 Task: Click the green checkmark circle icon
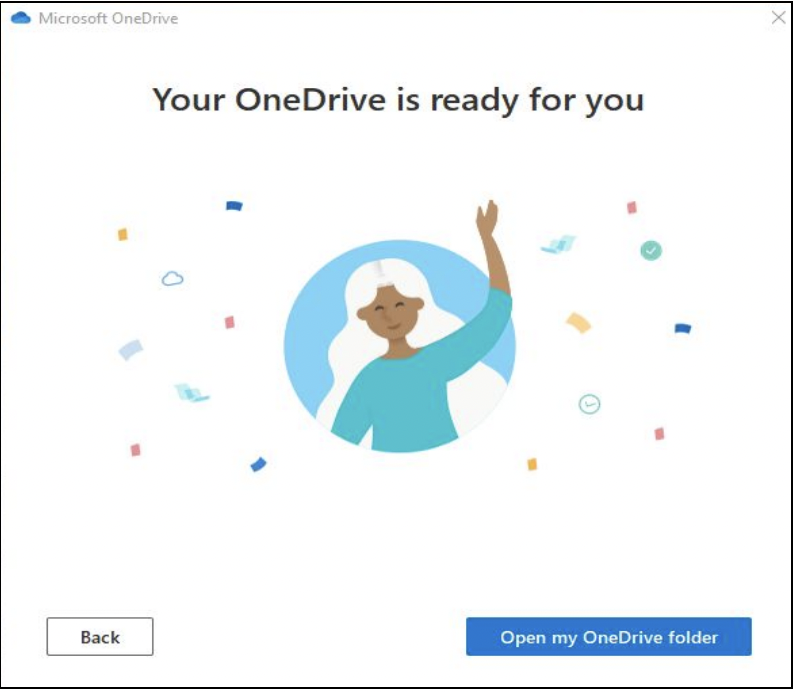(x=651, y=250)
